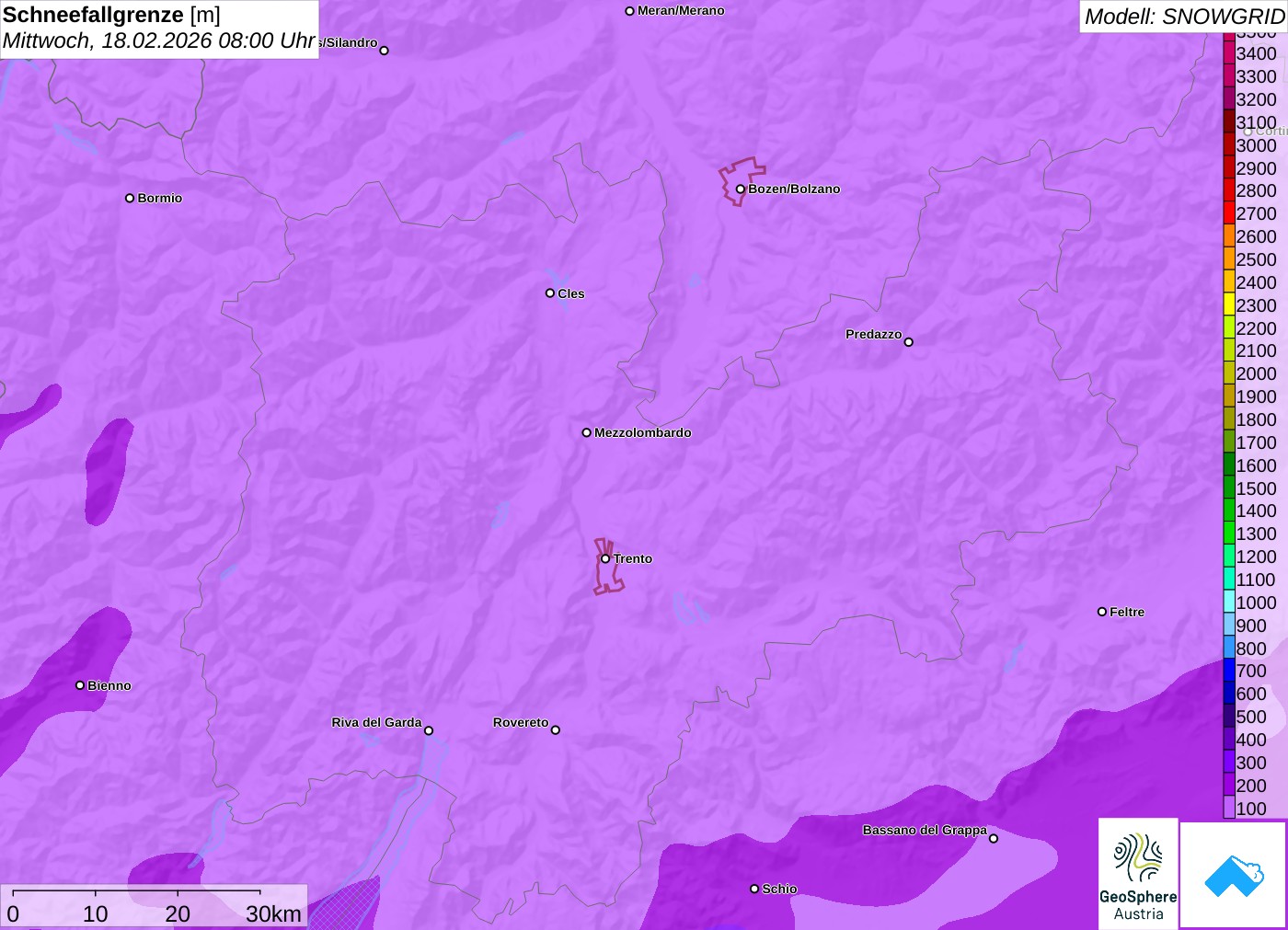Click the 3400 legend value
1288x930 pixels.
point(1257,53)
